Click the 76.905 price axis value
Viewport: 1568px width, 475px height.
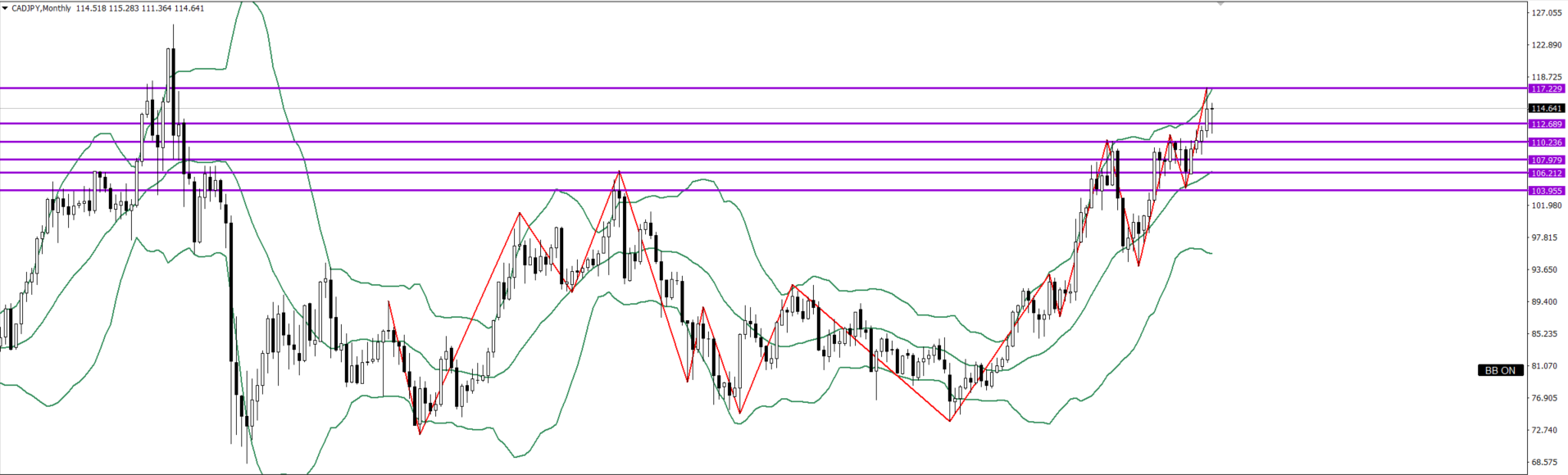pos(1547,398)
